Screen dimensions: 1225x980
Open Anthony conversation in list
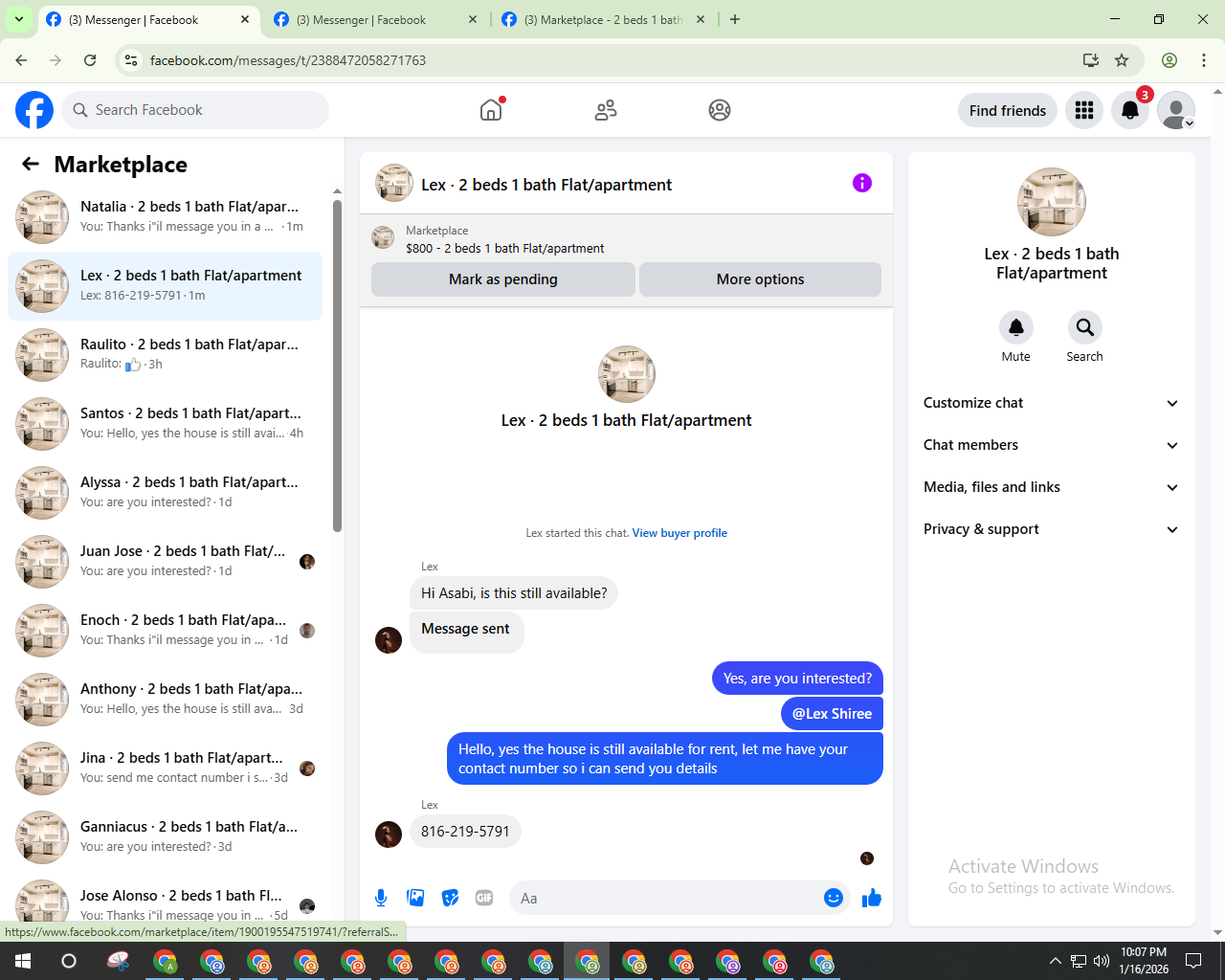(x=165, y=700)
